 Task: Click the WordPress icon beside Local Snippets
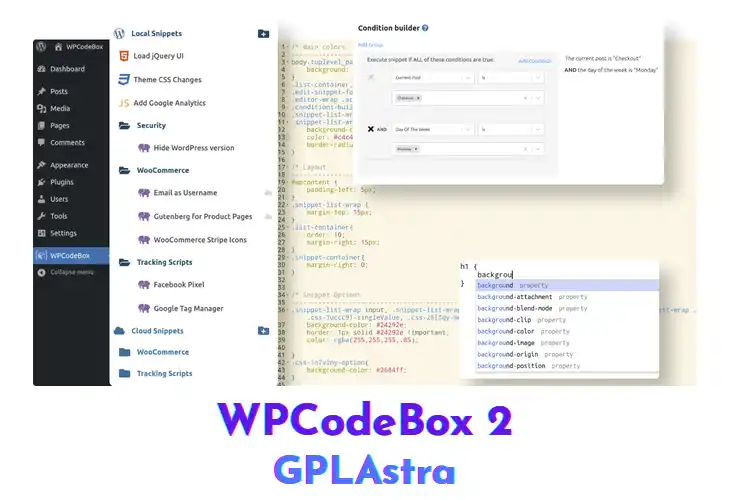pyautogui.click(x=119, y=34)
